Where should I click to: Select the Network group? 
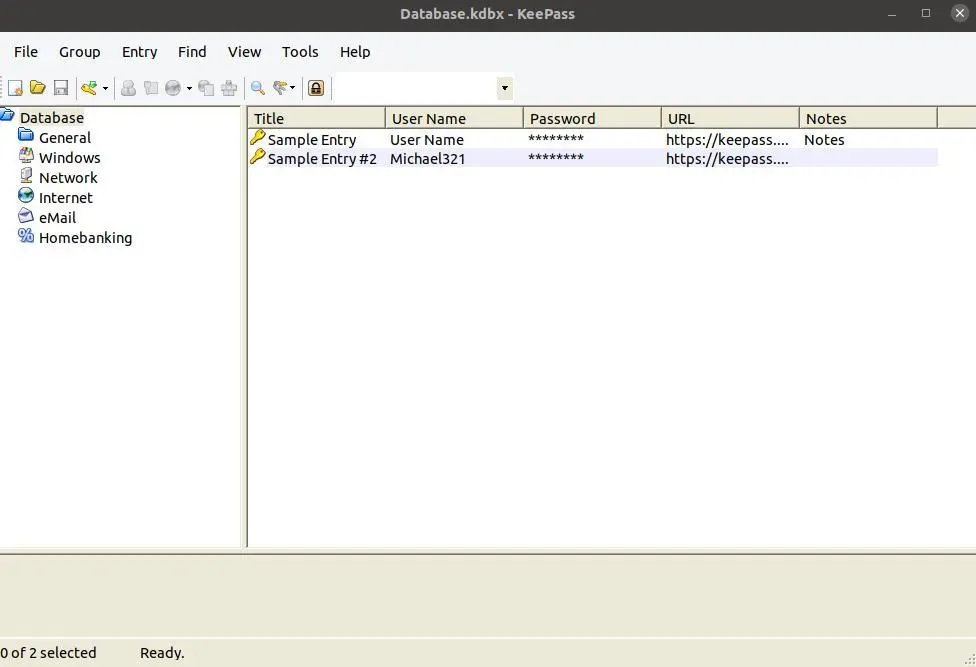[x=68, y=177]
